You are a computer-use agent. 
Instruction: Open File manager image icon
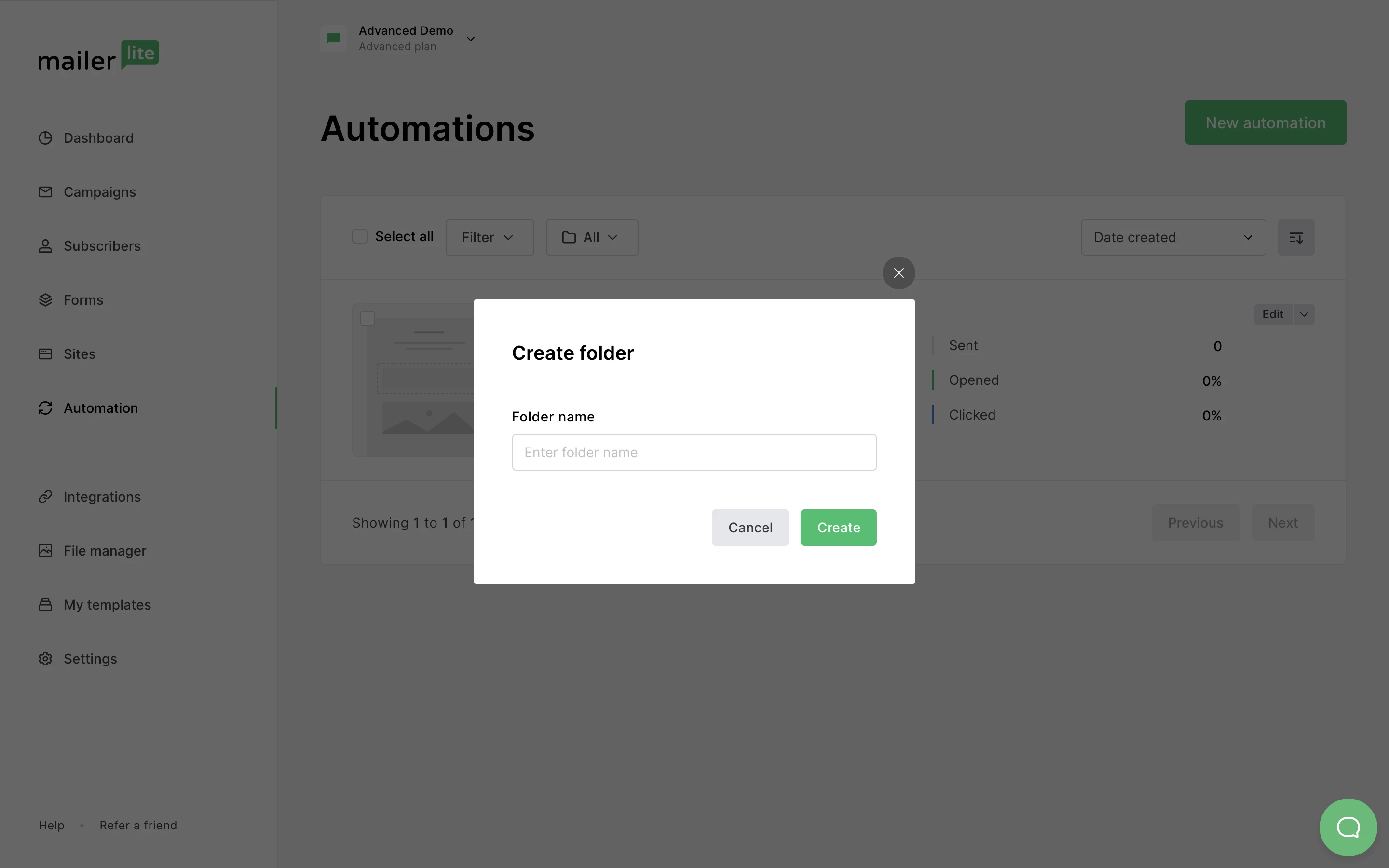tap(45, 551)
